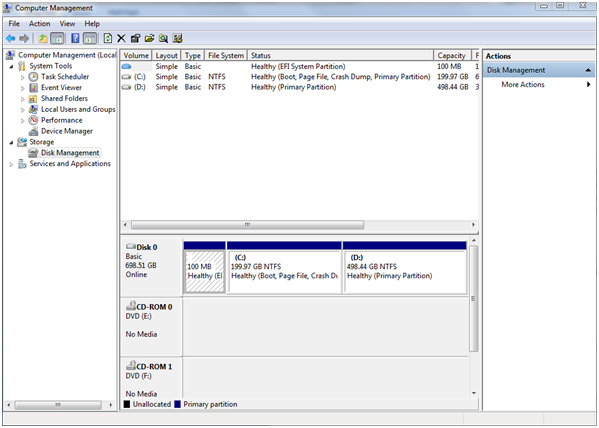Open the View menu
Viewport: 599px width, 428px height.
pyautogui.click(x=67, y=24)
